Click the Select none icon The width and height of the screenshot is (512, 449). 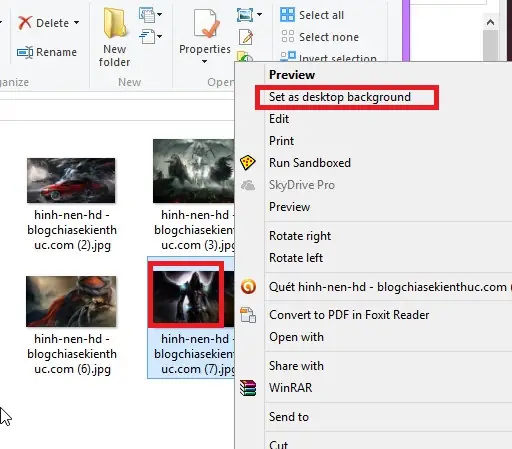pyautogui.click(x=287, y=36)
